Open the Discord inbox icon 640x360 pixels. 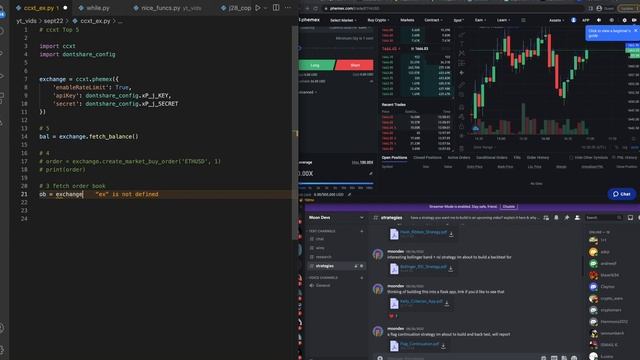coord(630,218)
